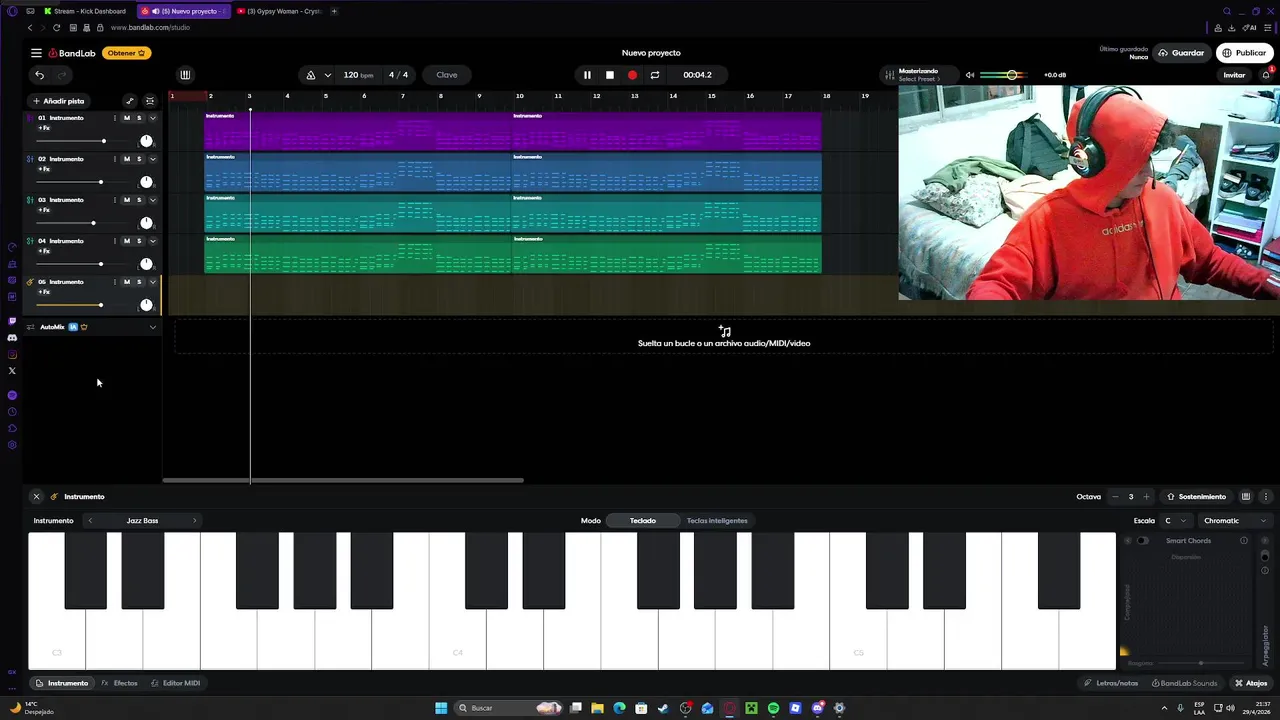Increase Octava with plus button
Viewport: 1280px width, 720px height.
1146,497
